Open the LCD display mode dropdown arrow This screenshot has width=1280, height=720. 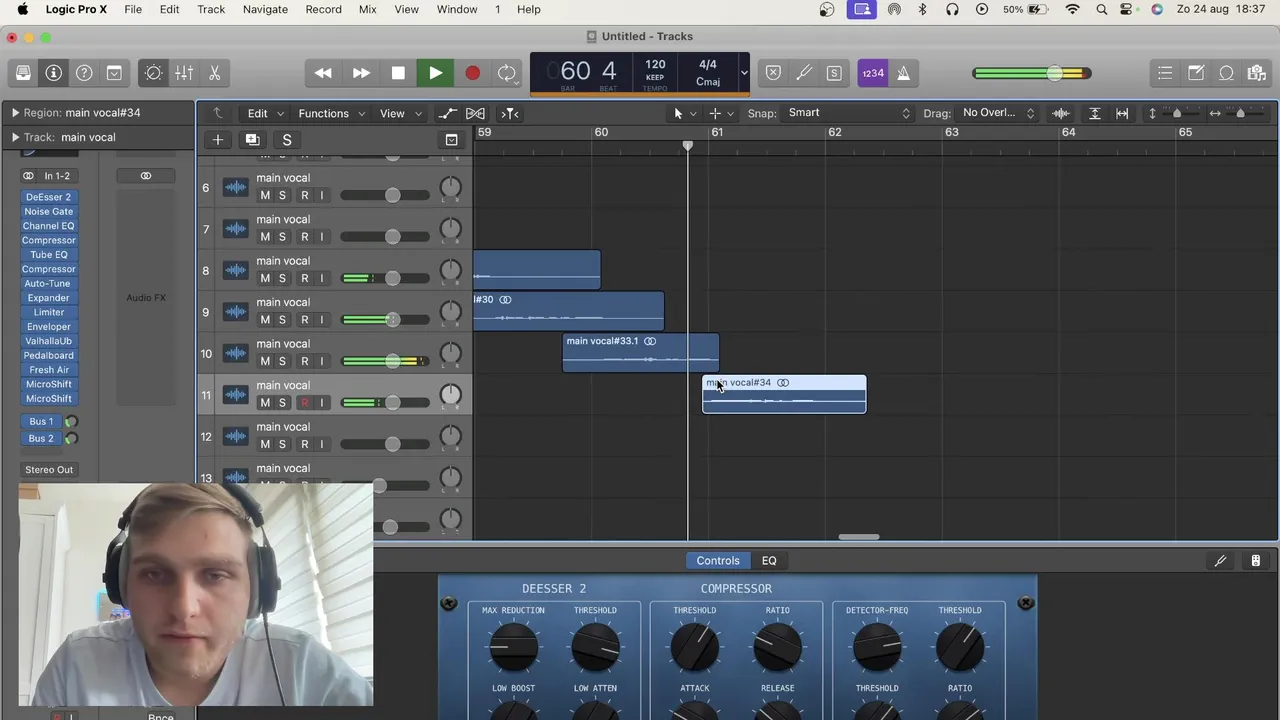743,73
